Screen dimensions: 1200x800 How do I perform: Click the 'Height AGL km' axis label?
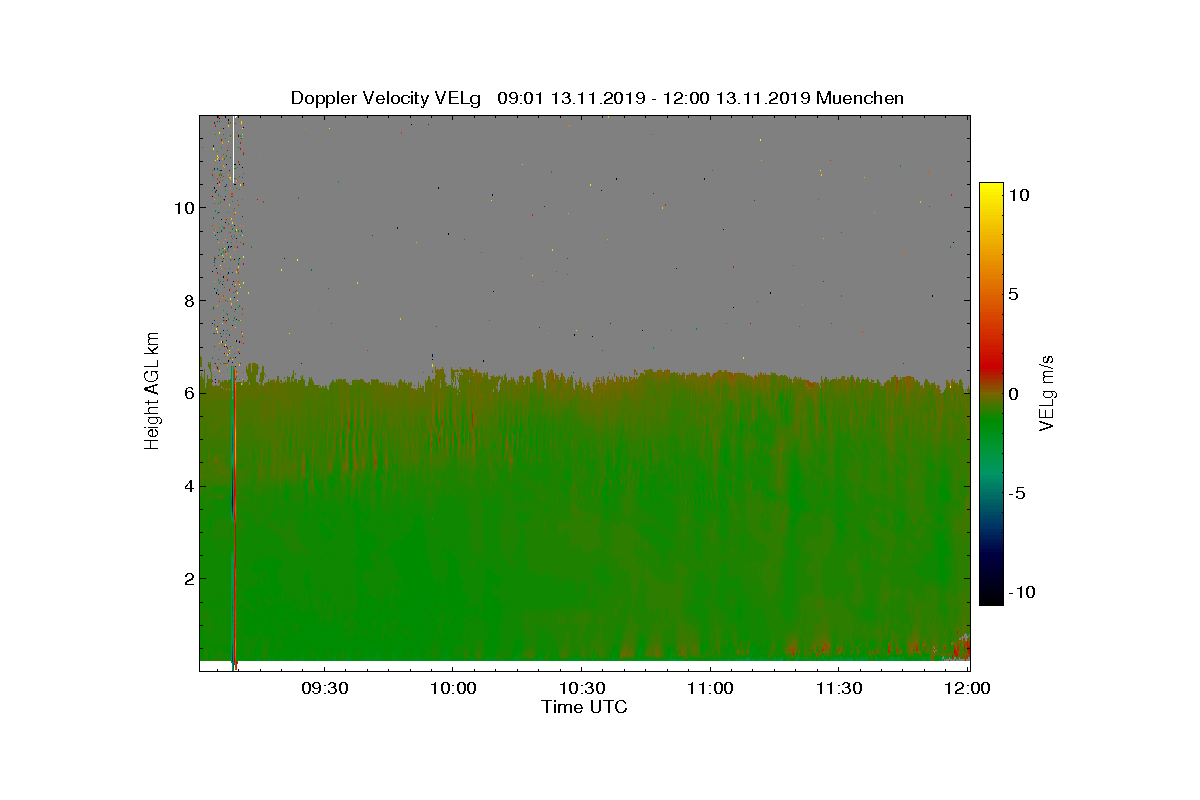click(152, 392)
